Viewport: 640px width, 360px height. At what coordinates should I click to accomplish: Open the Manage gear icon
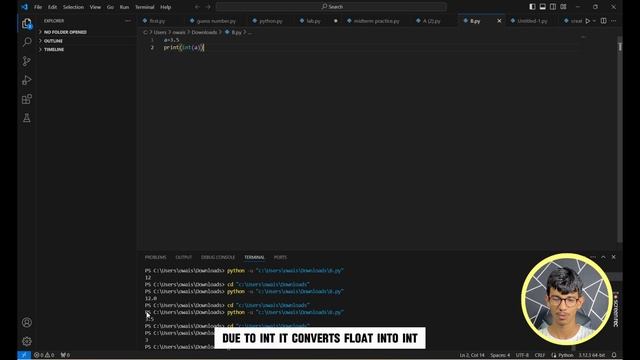(27, 341)
